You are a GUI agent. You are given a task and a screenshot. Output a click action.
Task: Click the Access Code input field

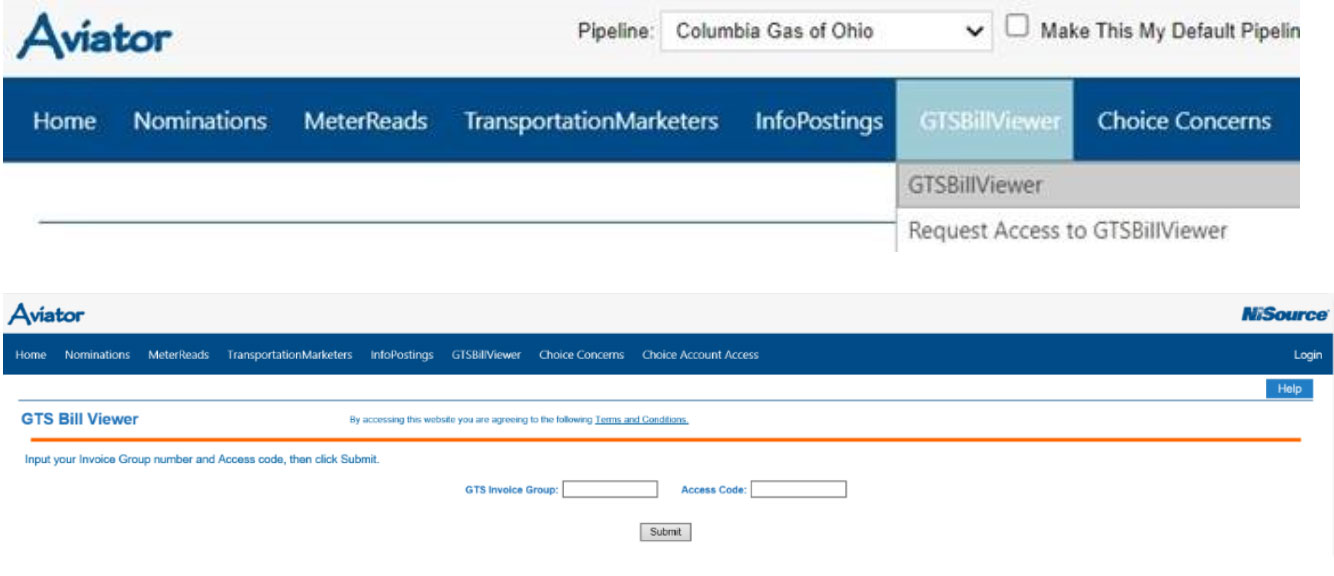(x=798, y=489)
